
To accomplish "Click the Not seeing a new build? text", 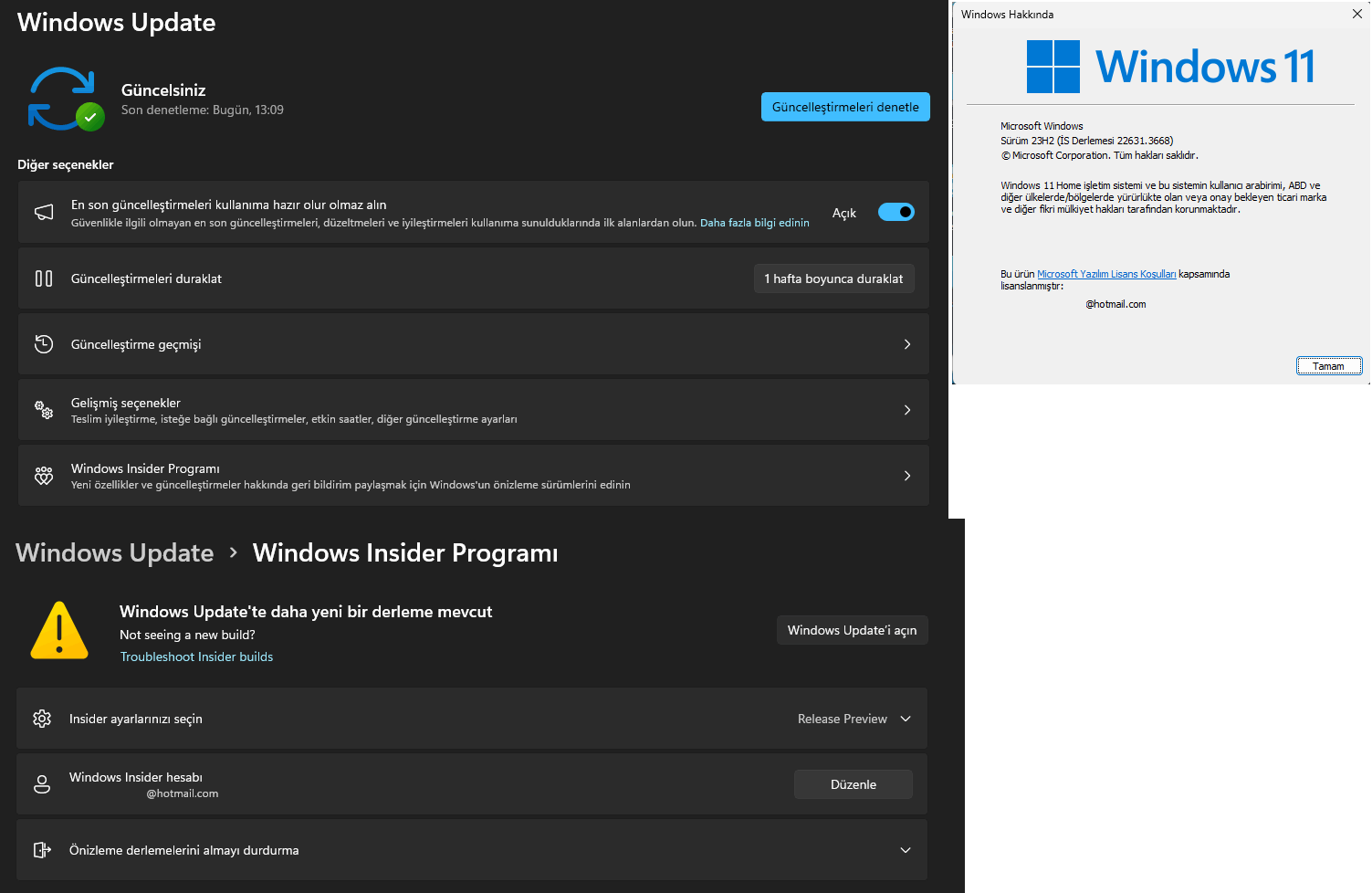I will pyautogui.click(x=187, y=635).
